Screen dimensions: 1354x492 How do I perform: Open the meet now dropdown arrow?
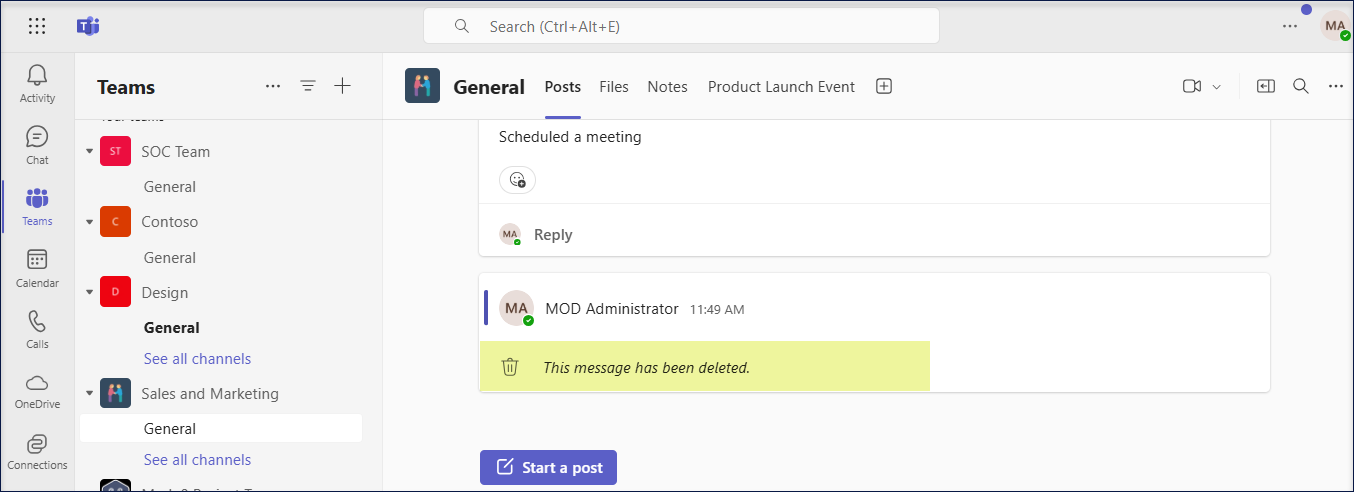click(1217, 87)
